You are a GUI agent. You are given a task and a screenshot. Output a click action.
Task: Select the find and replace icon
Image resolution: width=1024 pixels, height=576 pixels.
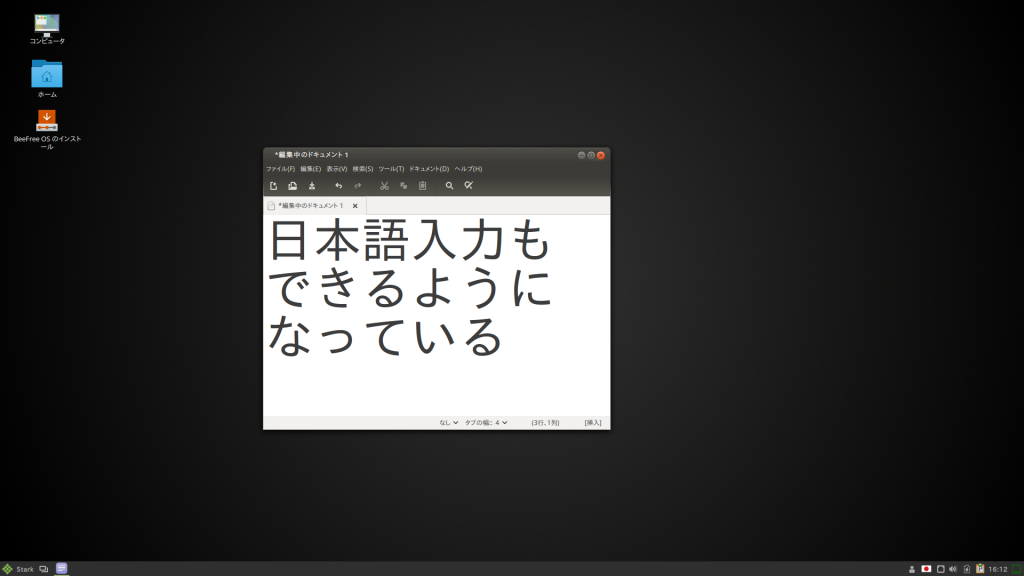click(468, 186)
